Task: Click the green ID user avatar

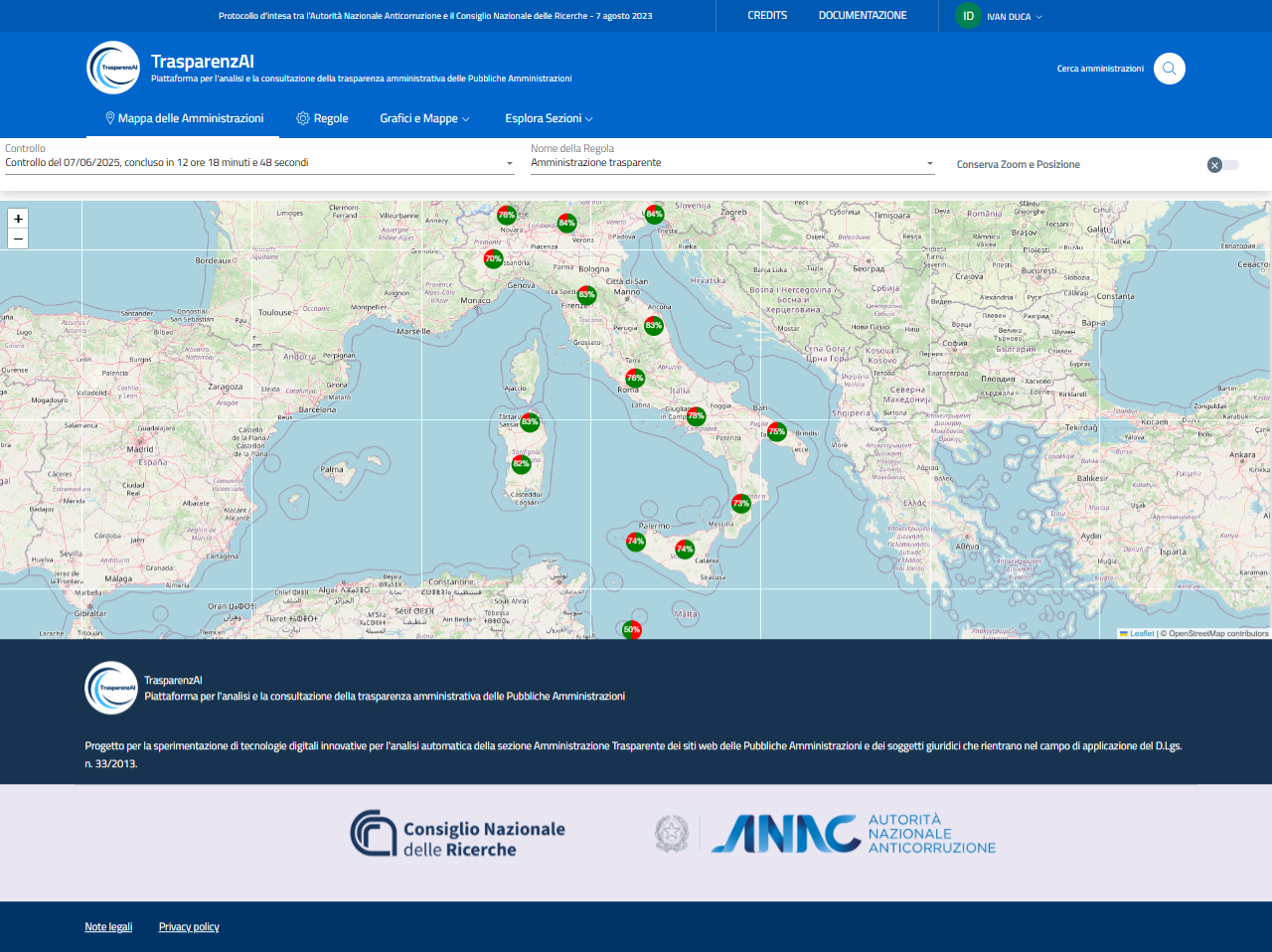Action: (968, 16)
